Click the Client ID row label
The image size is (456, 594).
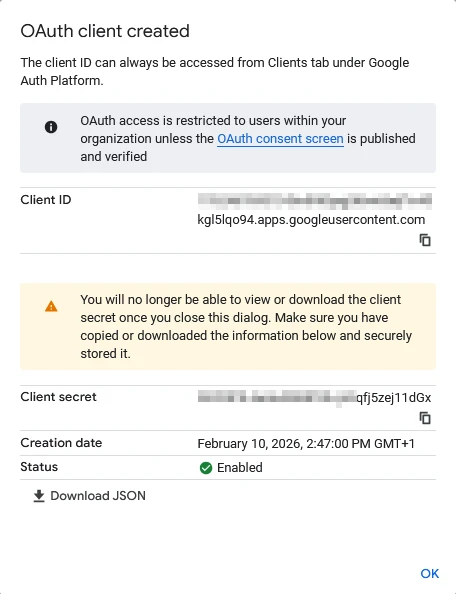(x=46, y=200)
